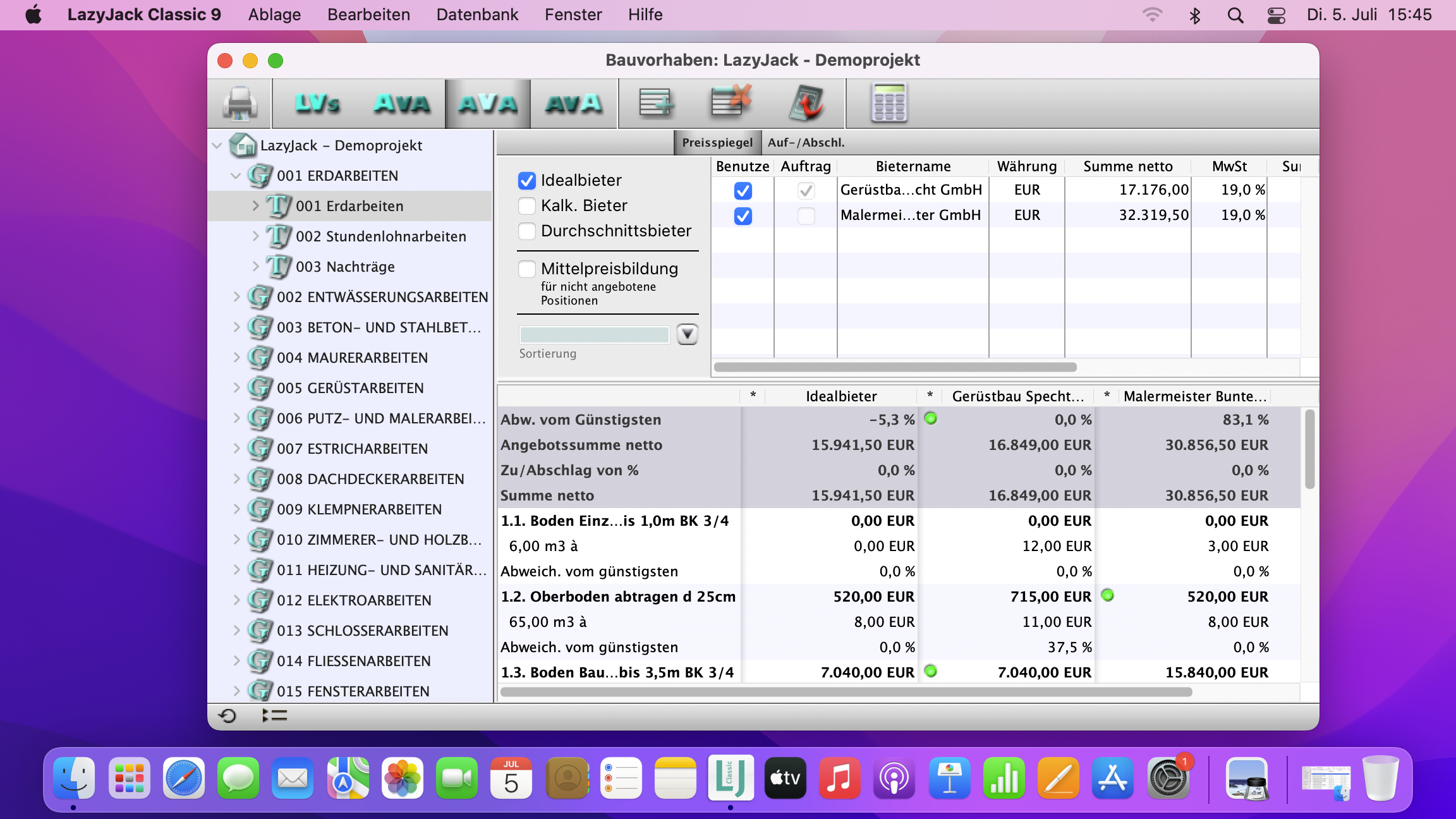The image size is (1456, 819).
Task: Select the 1.2. Oberboden abtragen d 25cm row
Action: 899,597
